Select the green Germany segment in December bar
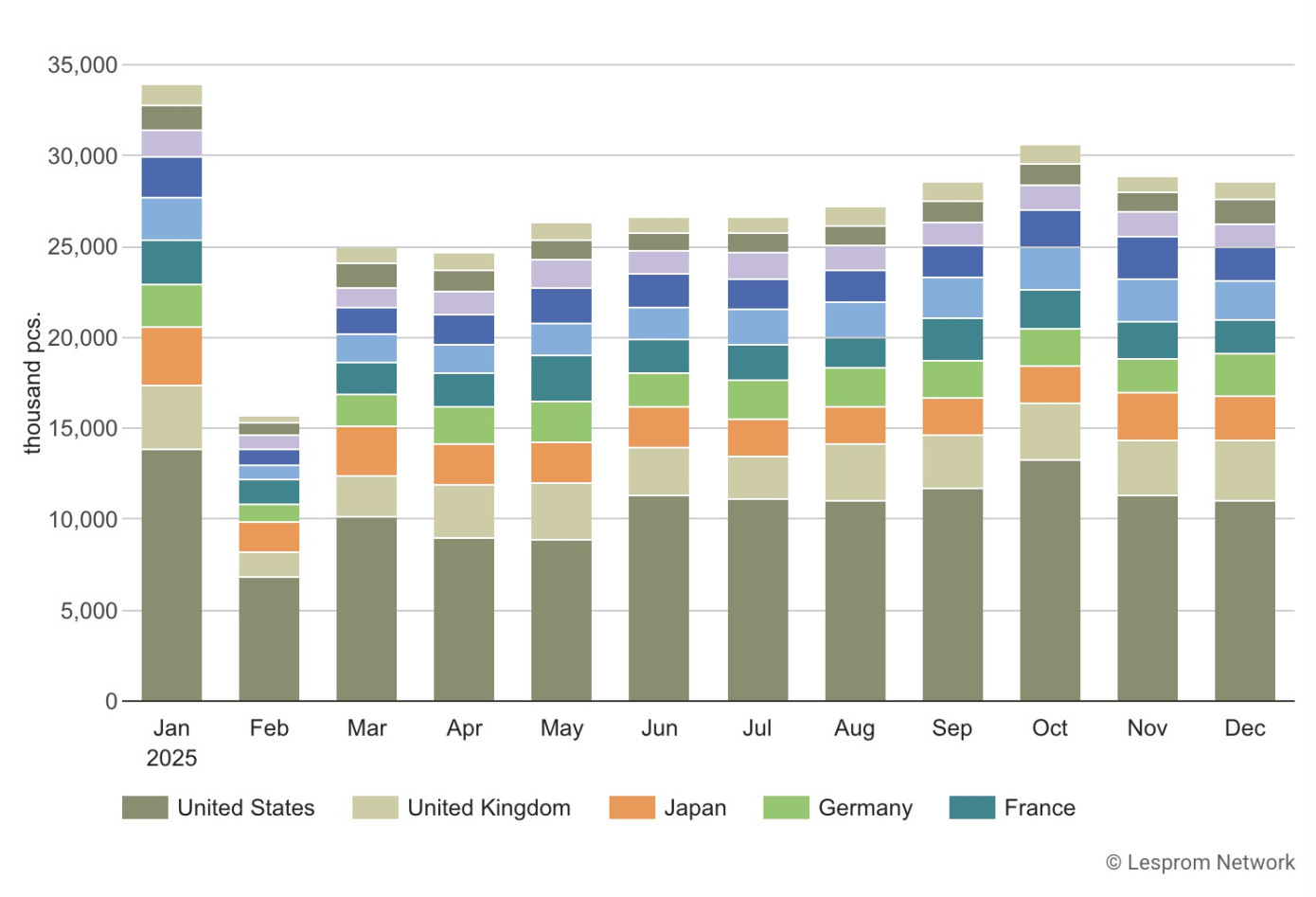Viewport: 1316px width, 897px height. 1244,374
